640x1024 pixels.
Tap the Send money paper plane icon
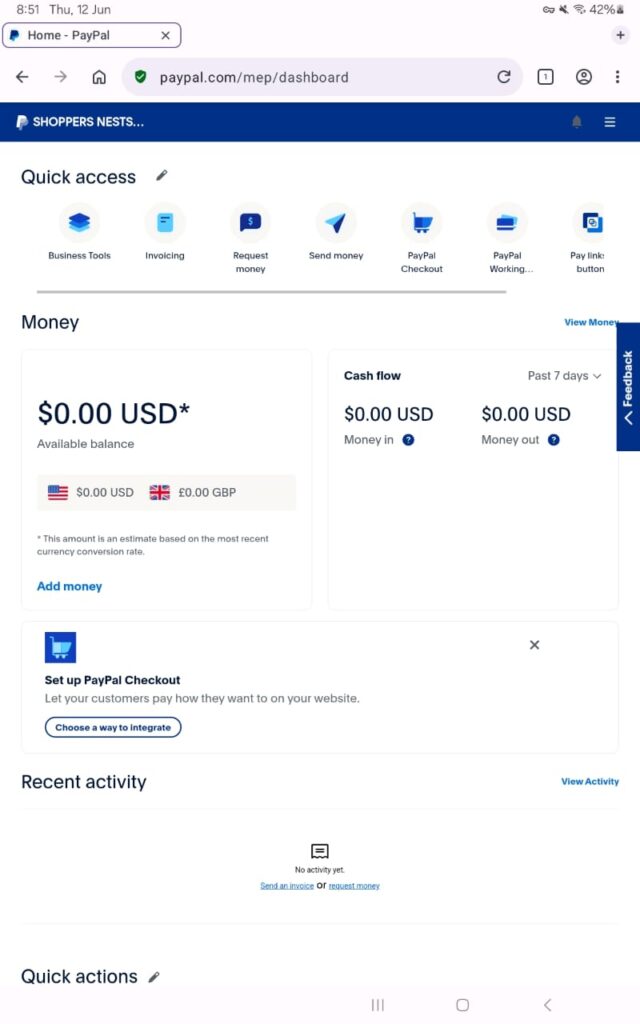pyautogui.click(x=336, y=223)
